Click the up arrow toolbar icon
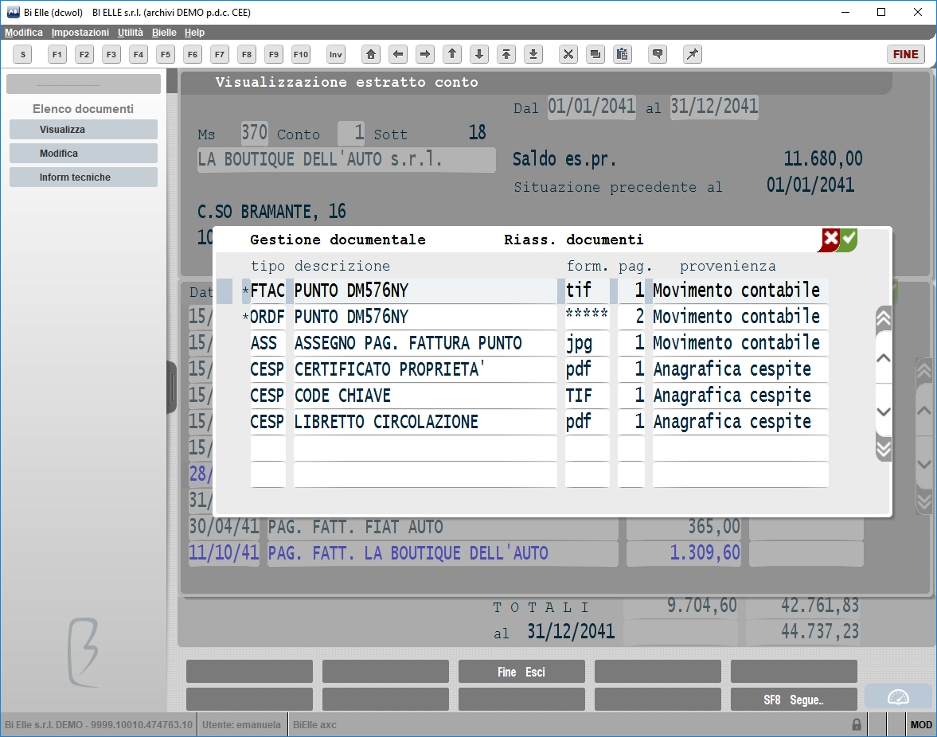 (x=452, y=54)
